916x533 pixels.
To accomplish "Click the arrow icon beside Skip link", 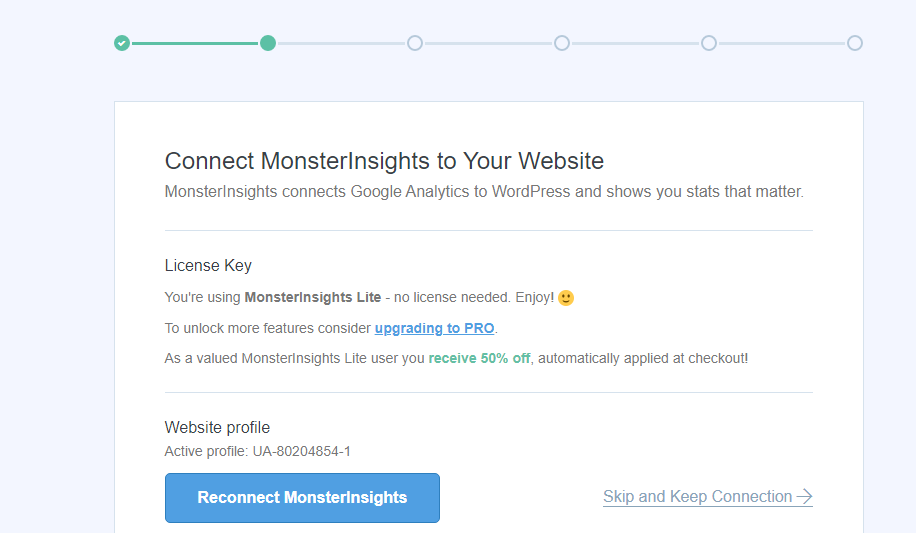I will pyautogui.click(x=804, y=497).
